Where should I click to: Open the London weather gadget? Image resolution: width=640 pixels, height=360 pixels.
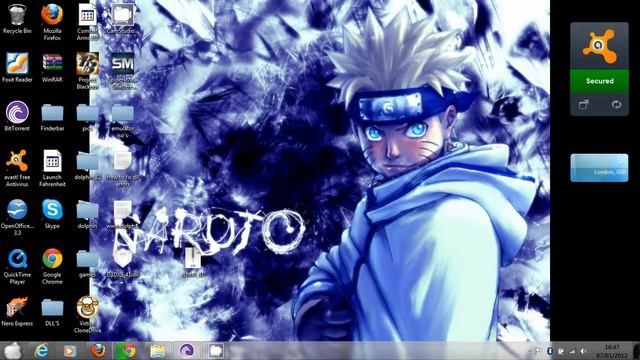(x=599, y=168)
